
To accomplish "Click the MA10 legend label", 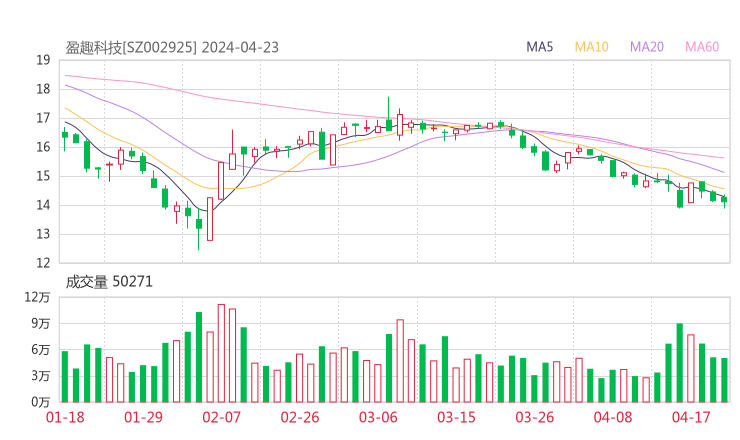I will click(591, 47).
